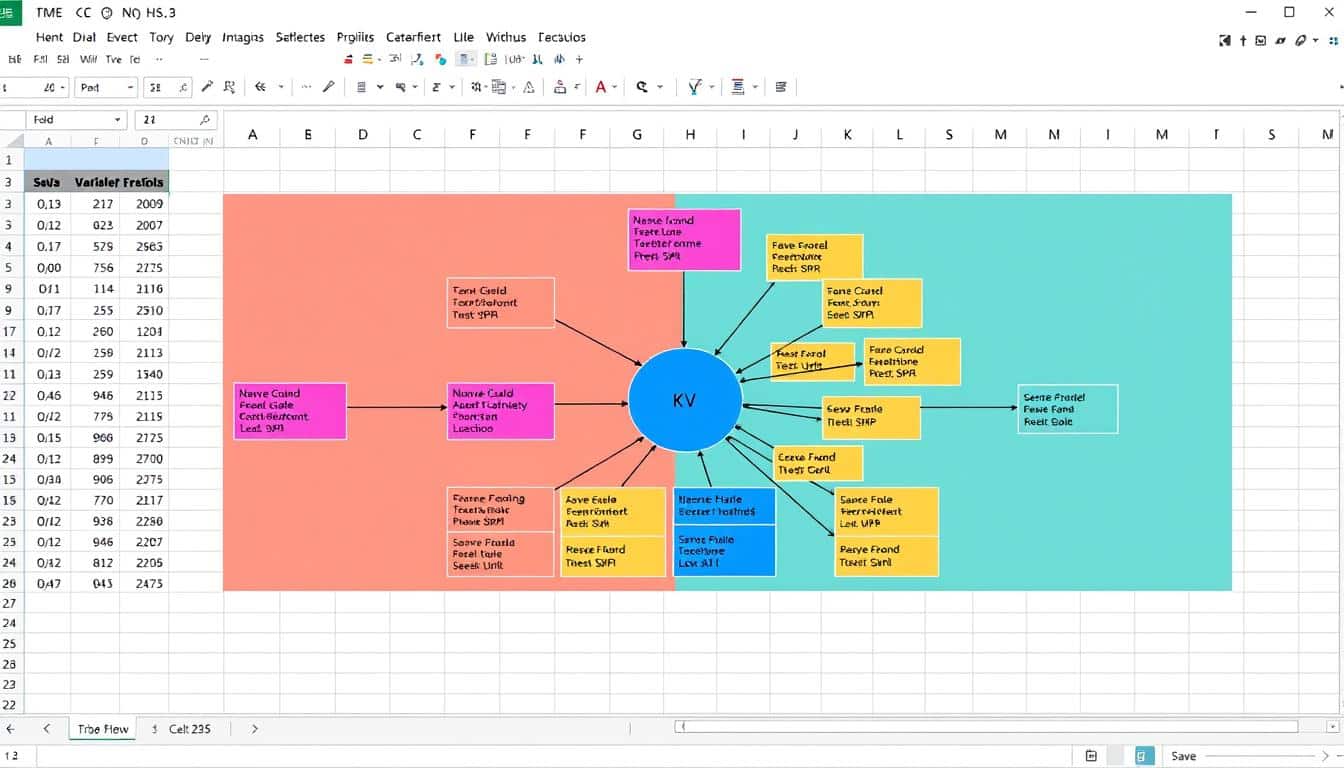Go back with the left arrow near sheet tabs

tap(11, 729)
